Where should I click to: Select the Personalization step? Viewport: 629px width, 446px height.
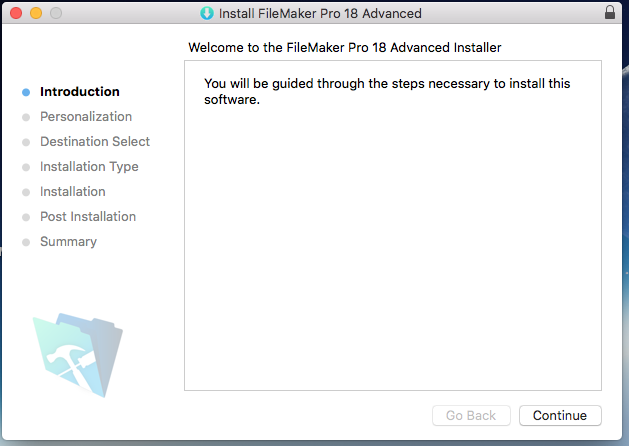(x=86, y=117)
